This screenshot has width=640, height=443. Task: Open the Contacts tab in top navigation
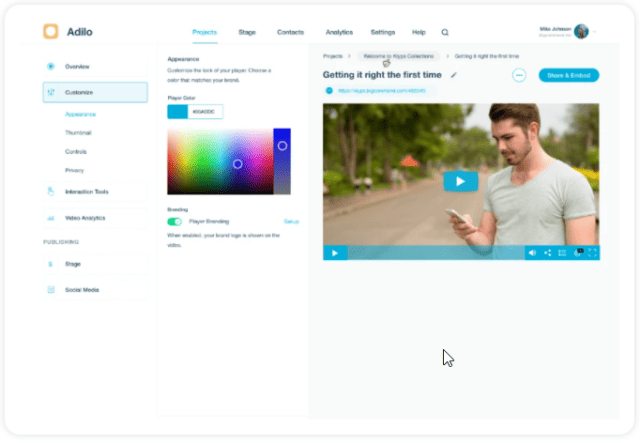[x=291, y=32]
